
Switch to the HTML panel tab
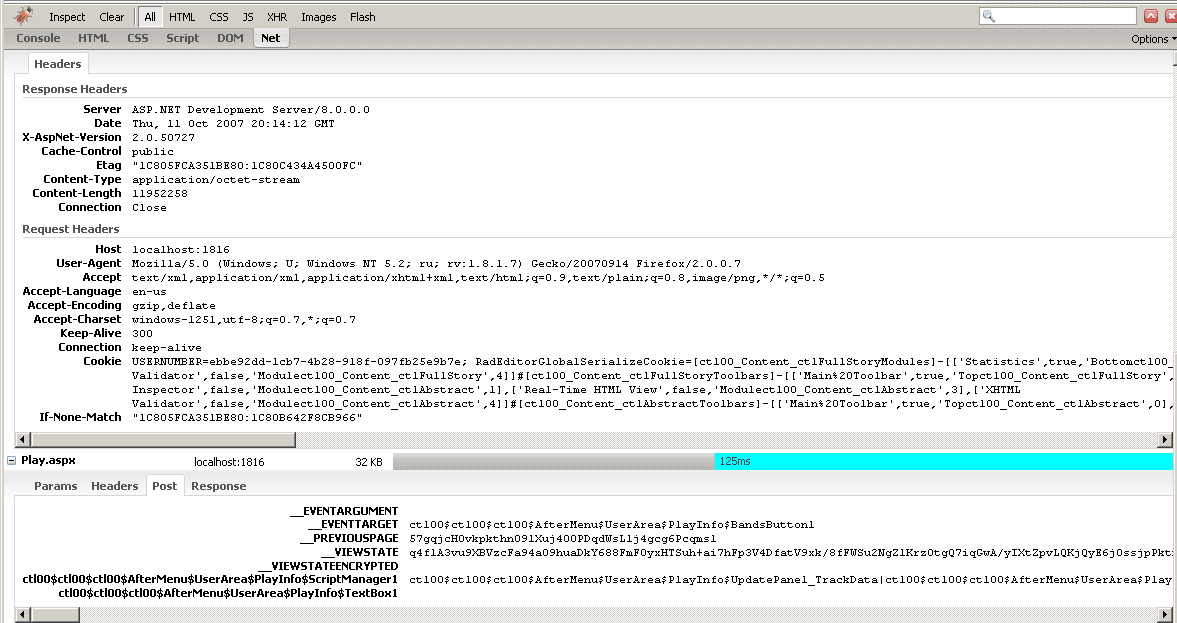[94, 38]
